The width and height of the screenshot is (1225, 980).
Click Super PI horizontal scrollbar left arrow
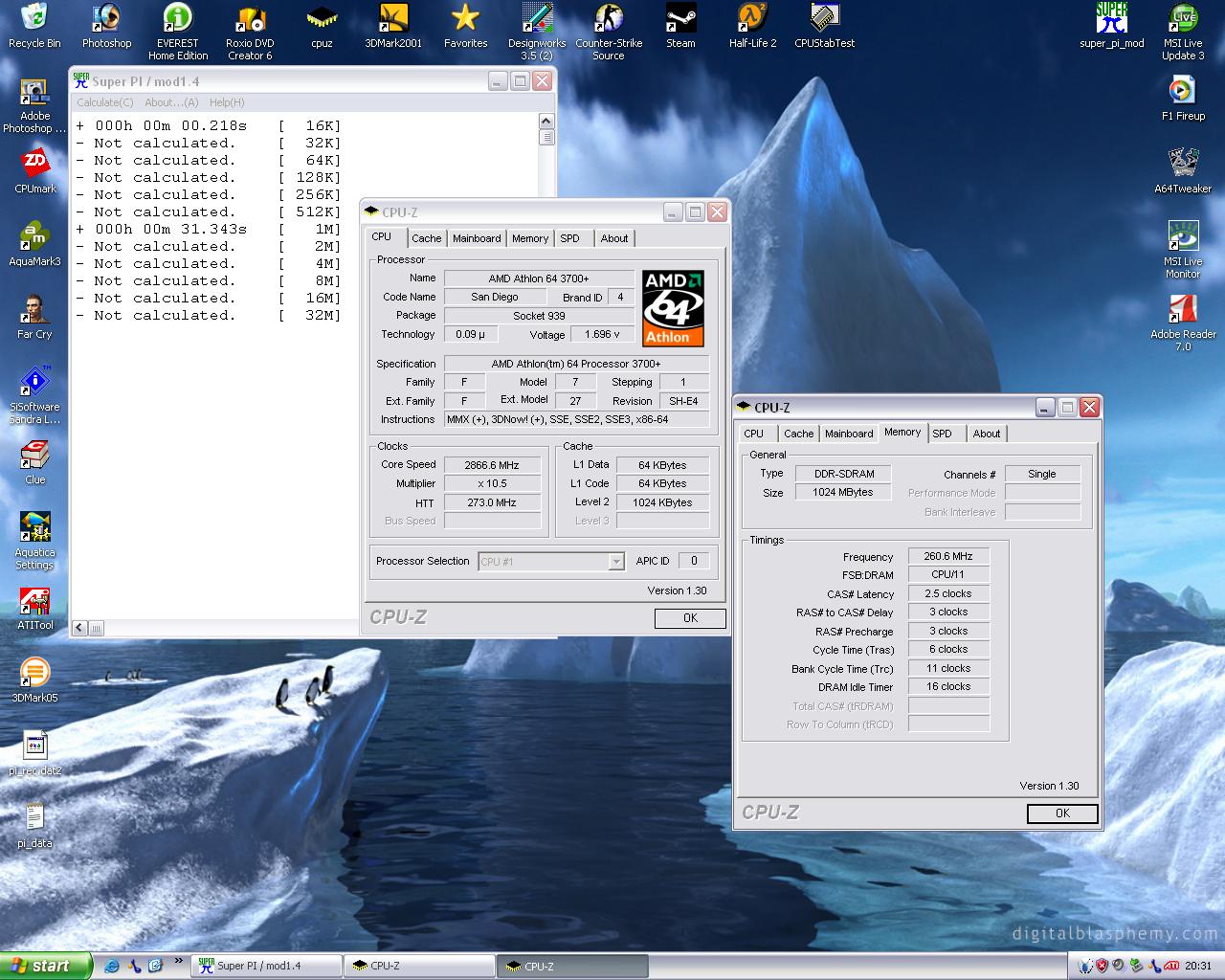(79, 628)
